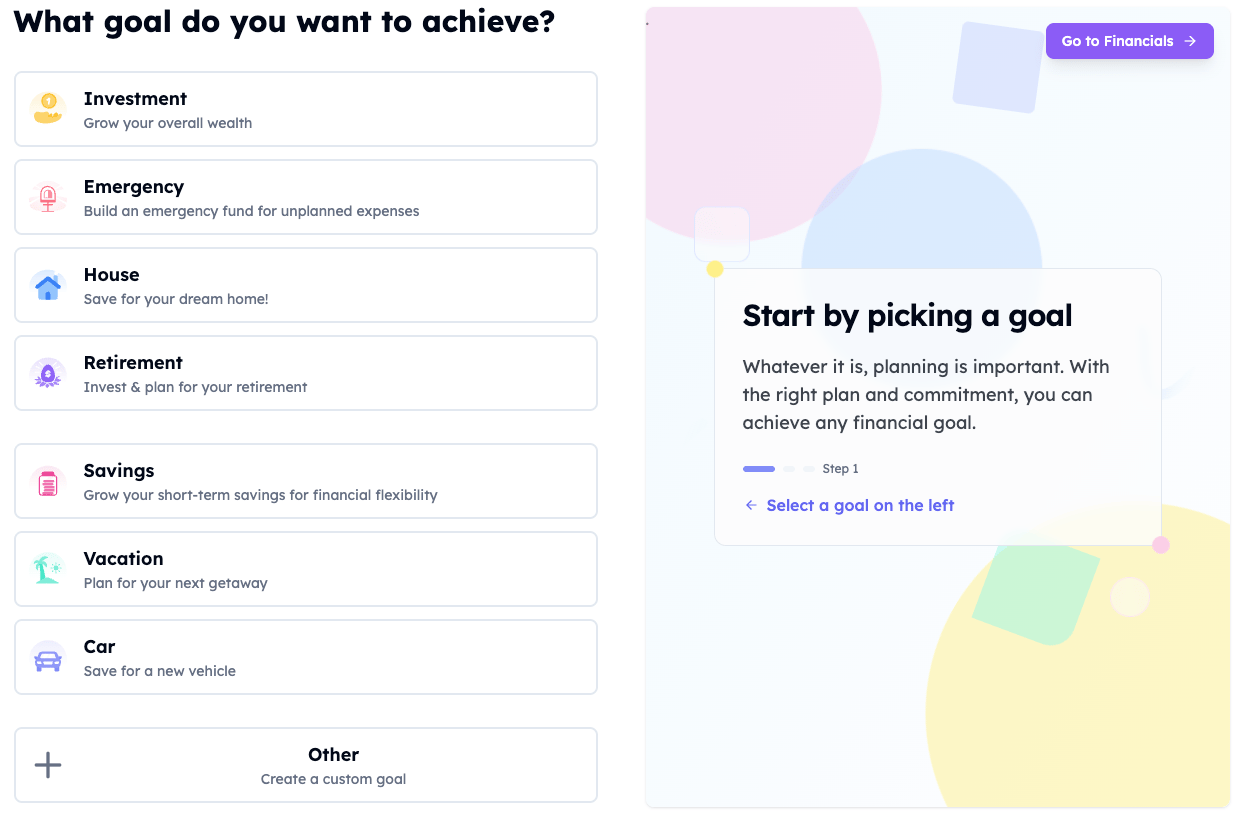Pick Save for your dream home option
Viewport: 1240px width, 818px height.
(x=176, y=299)
